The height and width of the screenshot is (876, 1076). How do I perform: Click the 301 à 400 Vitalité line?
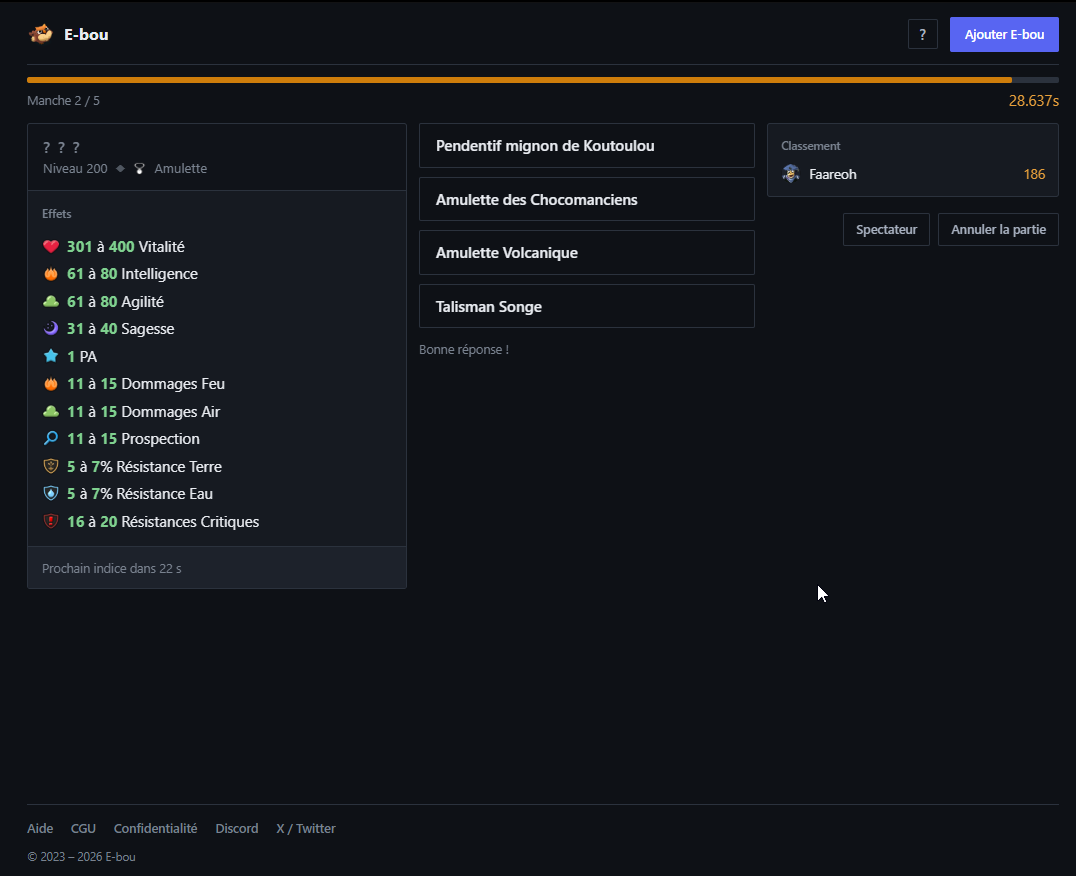click(126, 246)
